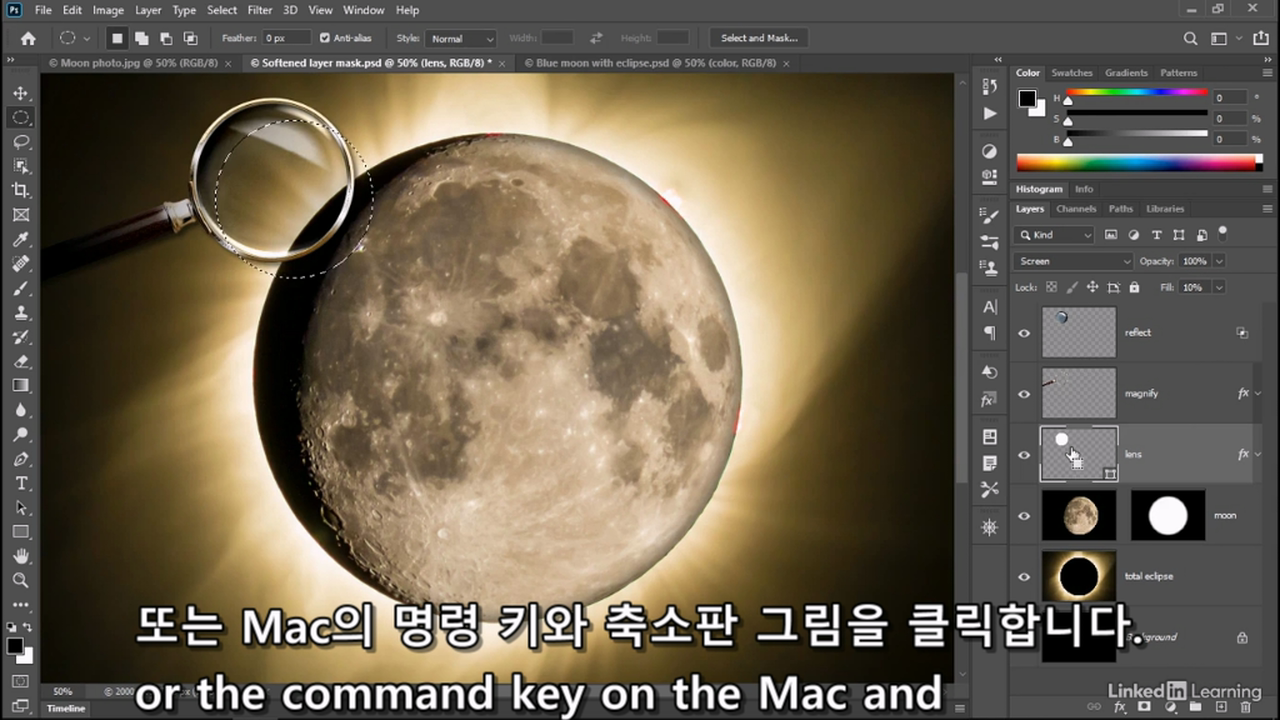Open the tool preset picker arrow
This screenshot has width=1280, height=720.
[86, 39]
